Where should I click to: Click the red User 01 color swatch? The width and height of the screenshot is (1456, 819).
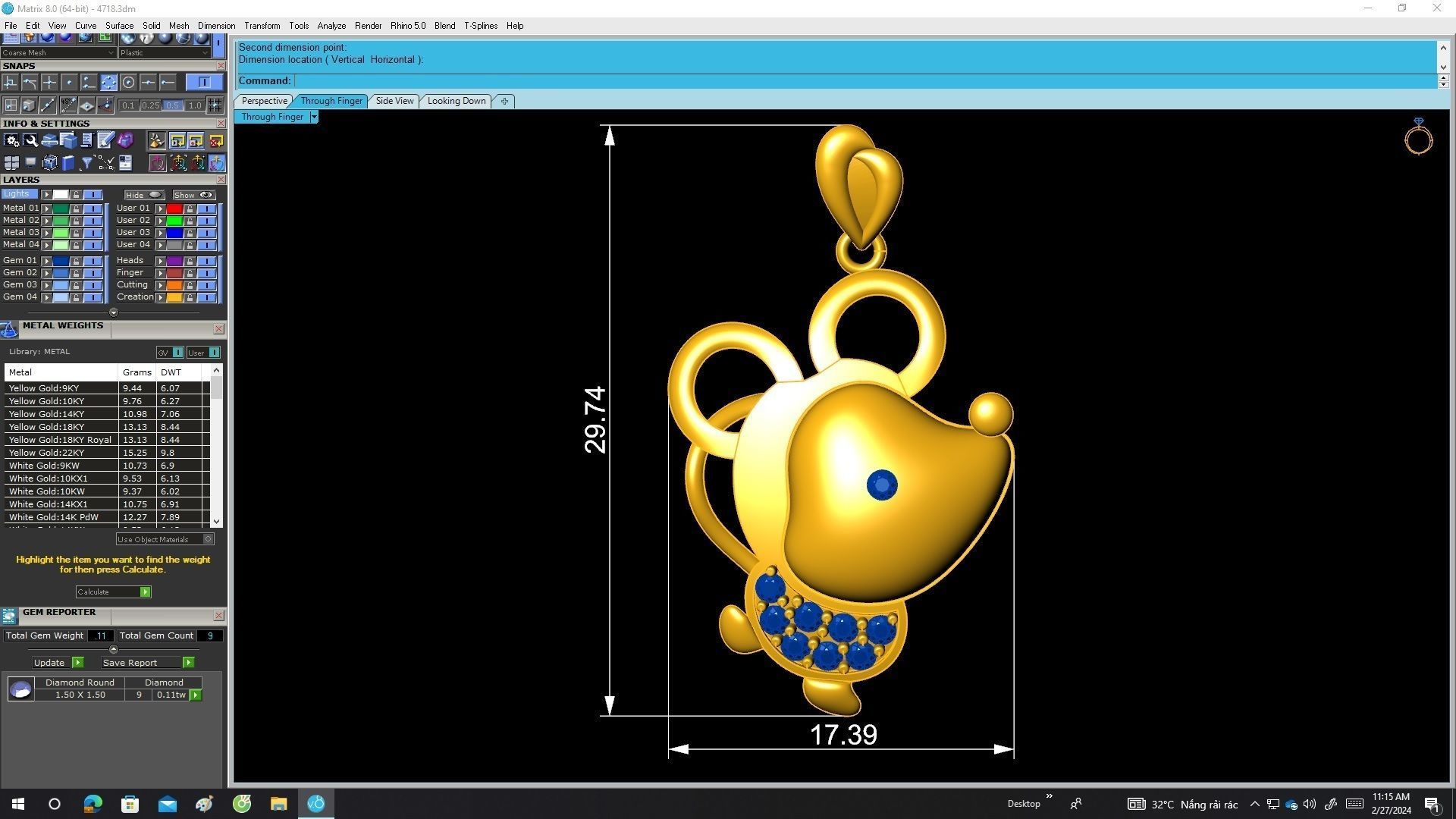tap(174, 209)
